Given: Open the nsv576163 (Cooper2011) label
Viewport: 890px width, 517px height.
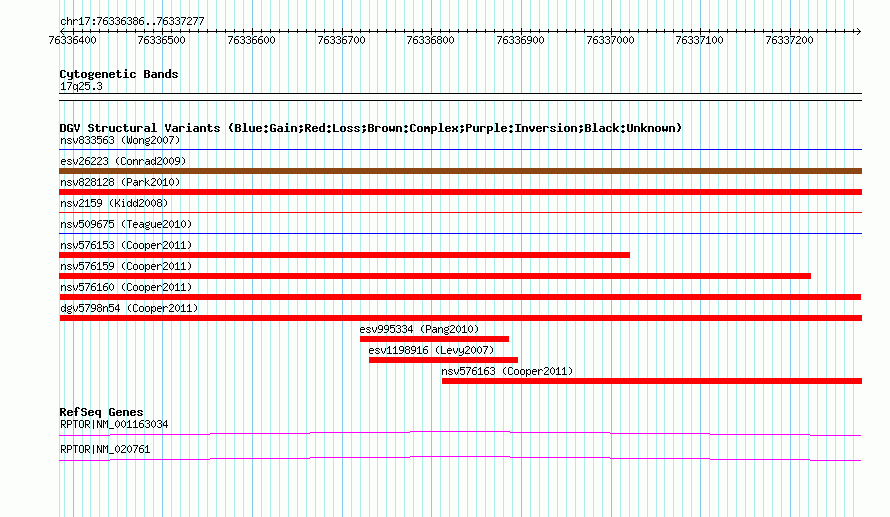Looking at the screenshot, I should pyautogui.click(x=507, y=371).
